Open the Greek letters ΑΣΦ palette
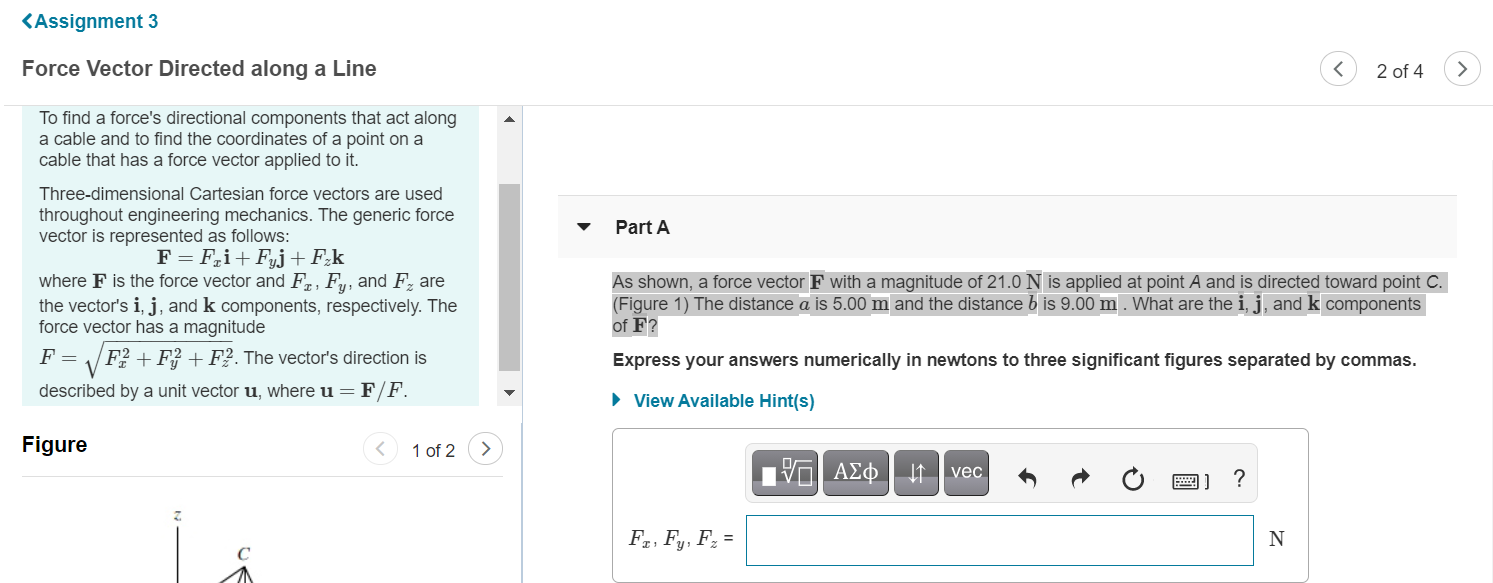This screenshot has width=1493, height=583. point(855,472)
